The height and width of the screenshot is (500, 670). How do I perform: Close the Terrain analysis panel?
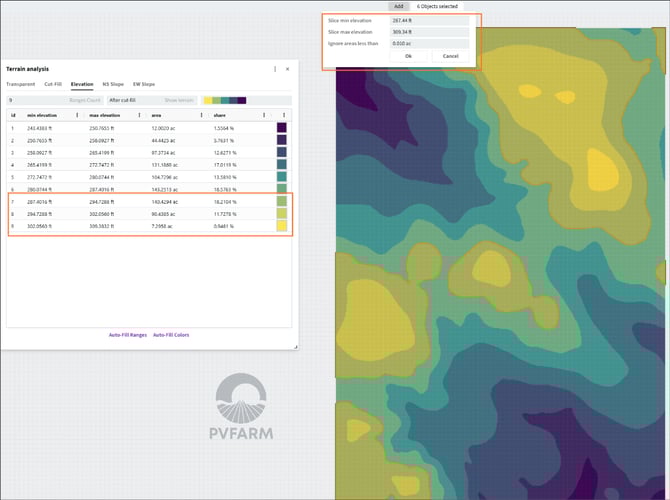[288, 69]
